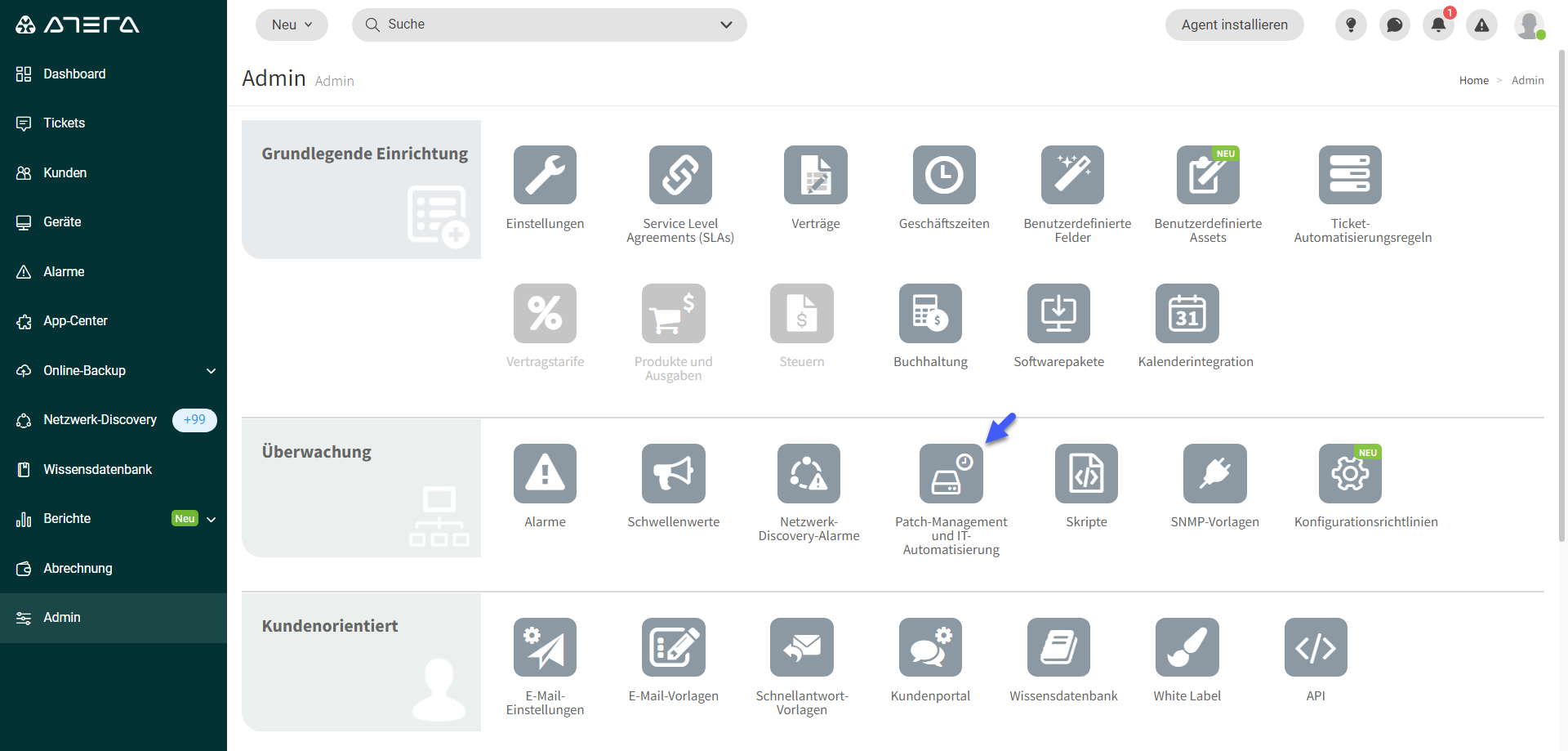Open Kalenderintegration calendar icon

pos(1187,313)
